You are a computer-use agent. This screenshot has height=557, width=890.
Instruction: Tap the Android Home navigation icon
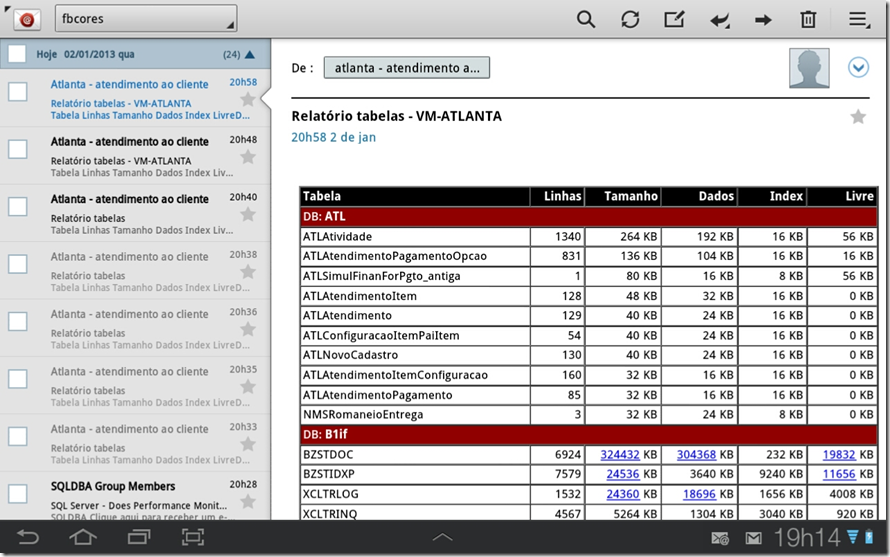83,537
